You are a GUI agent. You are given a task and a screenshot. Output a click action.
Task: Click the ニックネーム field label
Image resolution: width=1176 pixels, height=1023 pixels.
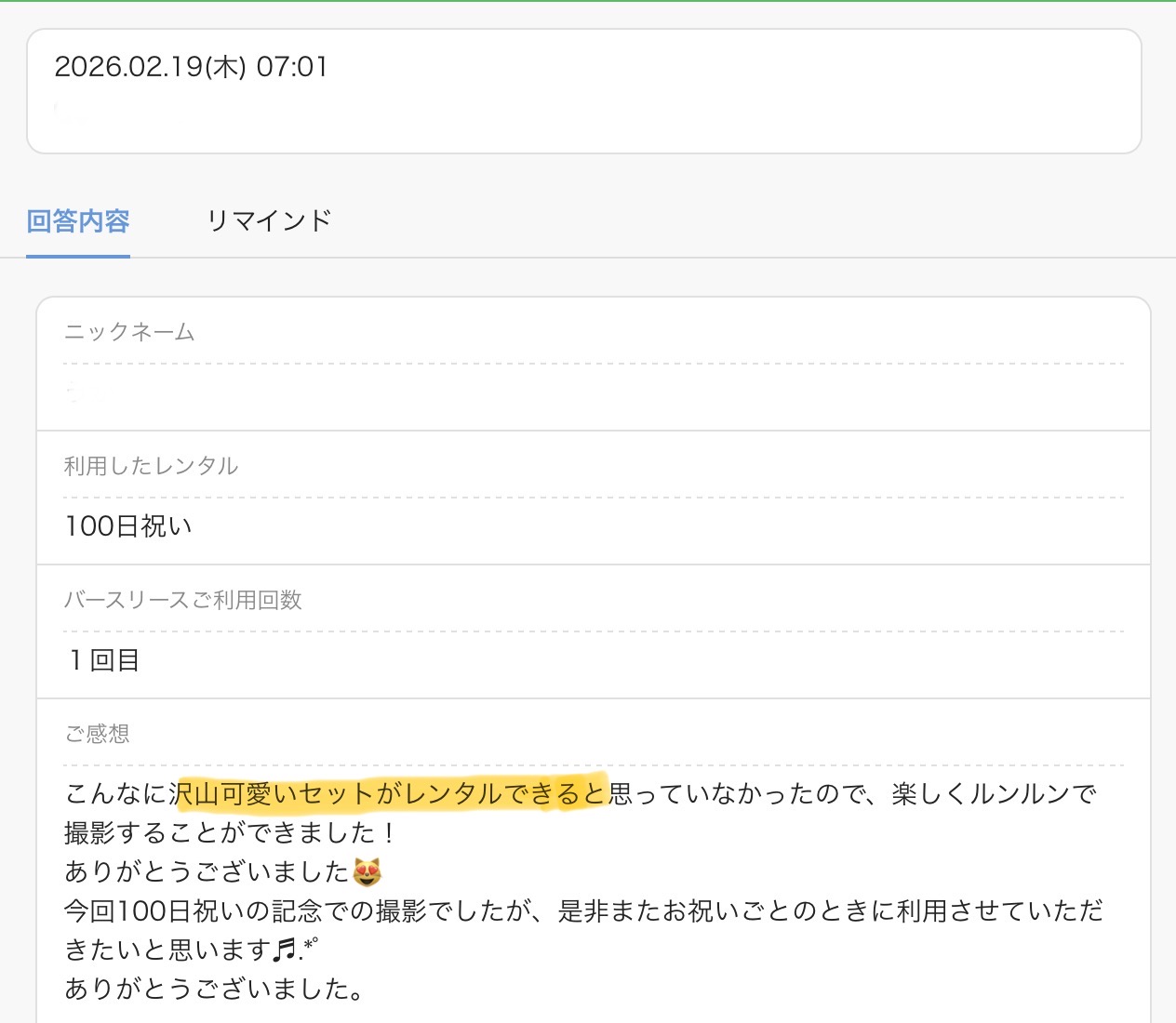coord(129,332)
